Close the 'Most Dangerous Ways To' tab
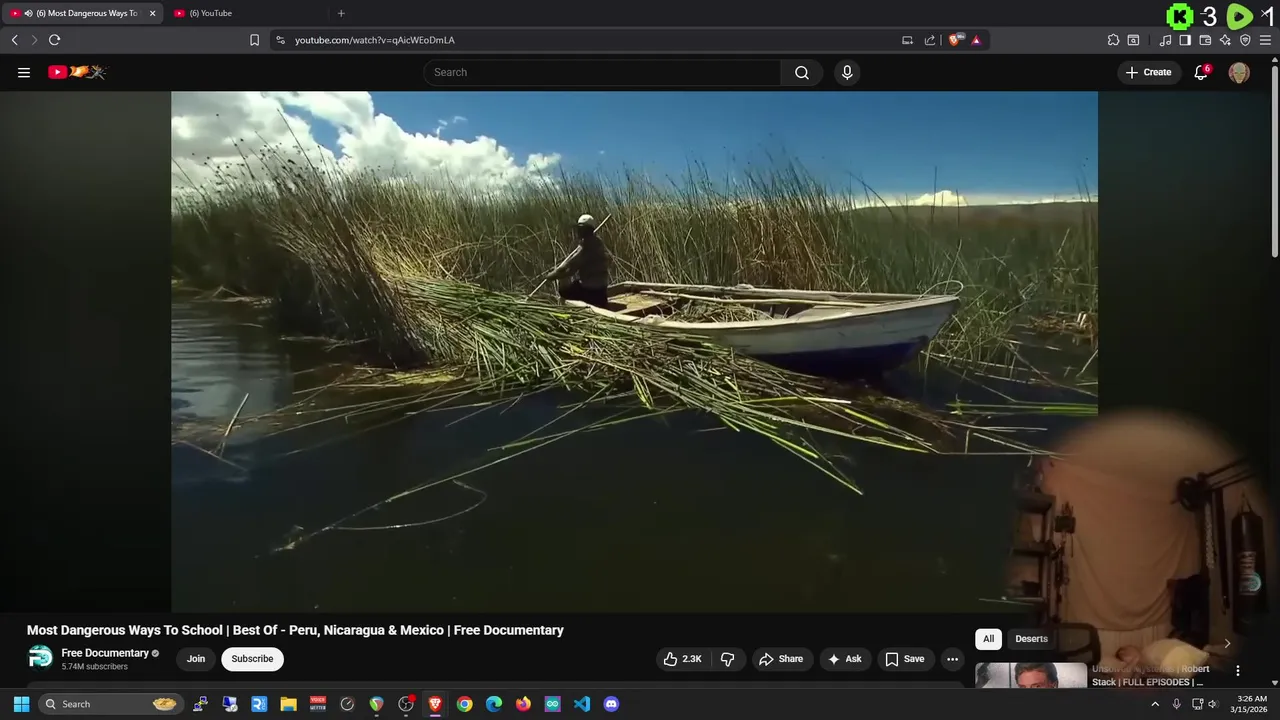 click(x=152, y=13)
